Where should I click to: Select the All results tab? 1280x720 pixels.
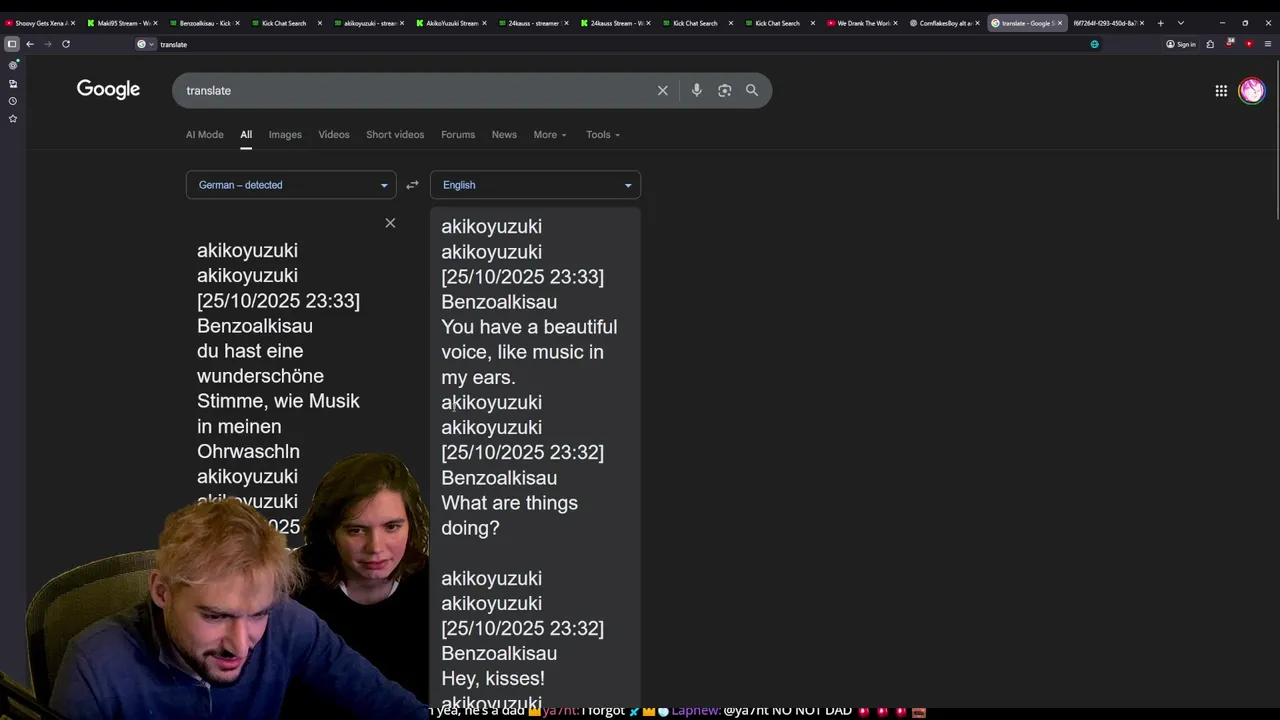pos(246,135)
